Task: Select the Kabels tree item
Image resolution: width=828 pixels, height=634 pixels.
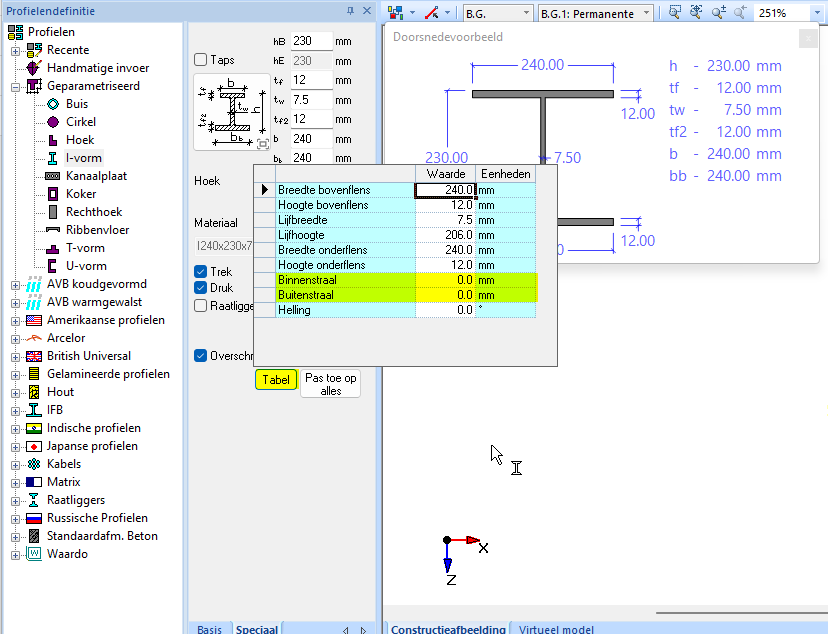Action: point(64,464)
